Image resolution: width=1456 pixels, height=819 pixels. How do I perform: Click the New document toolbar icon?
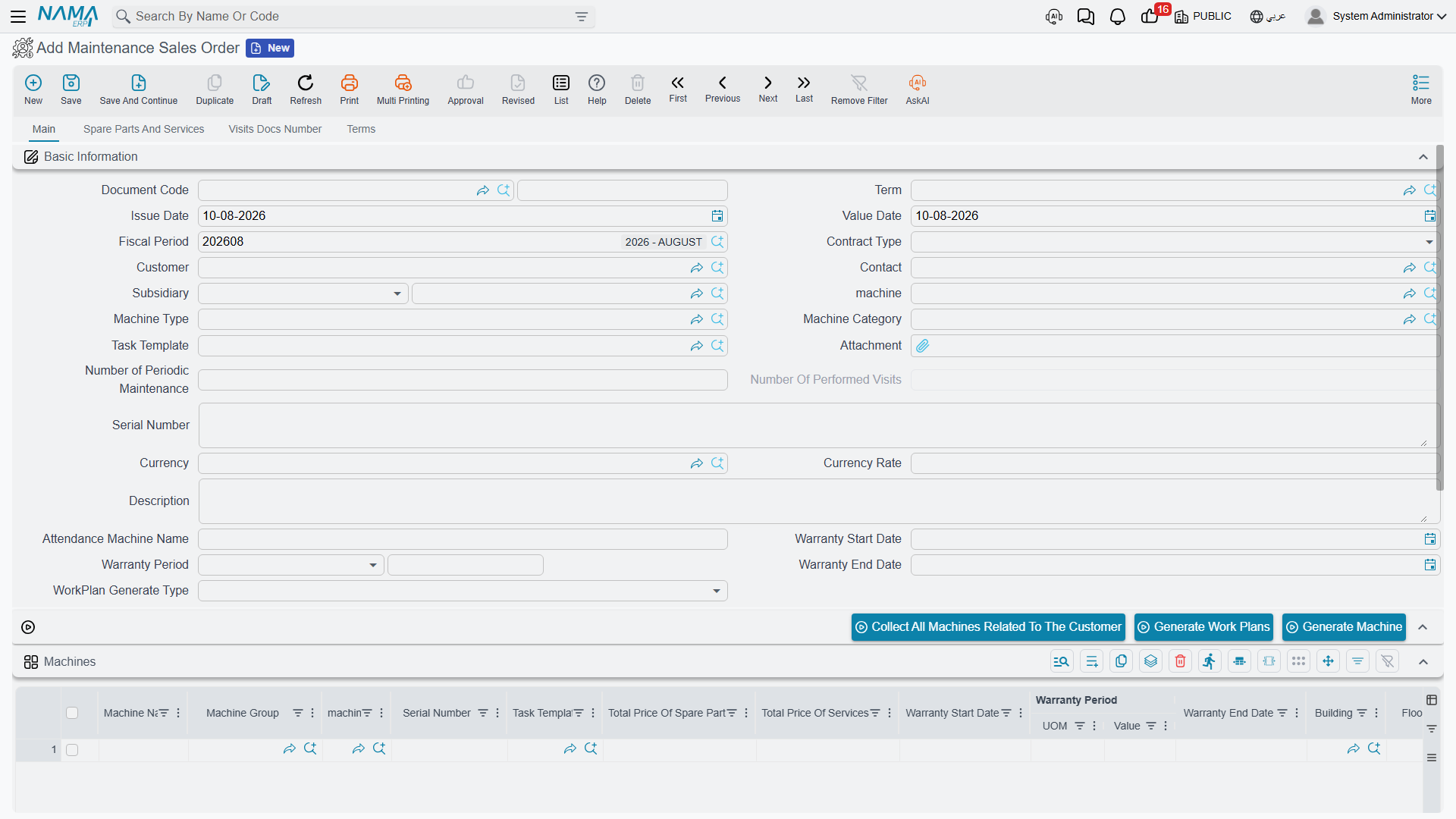pos(33,89)
